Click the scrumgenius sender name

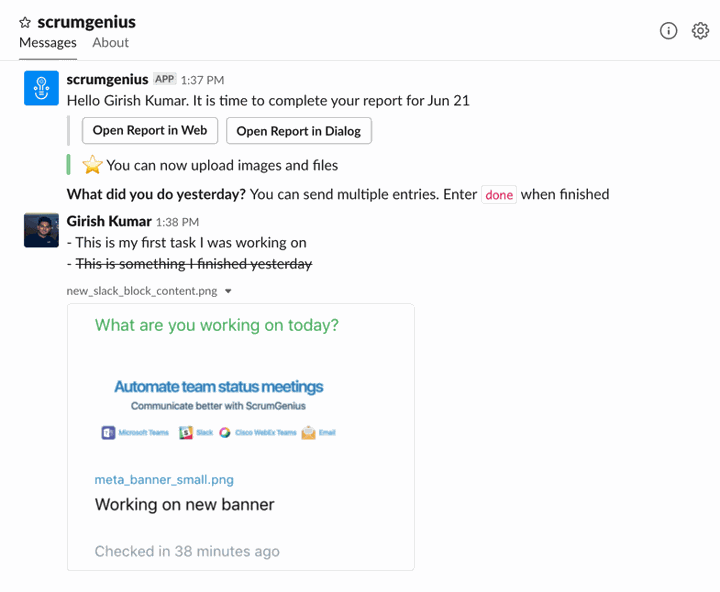107,79
